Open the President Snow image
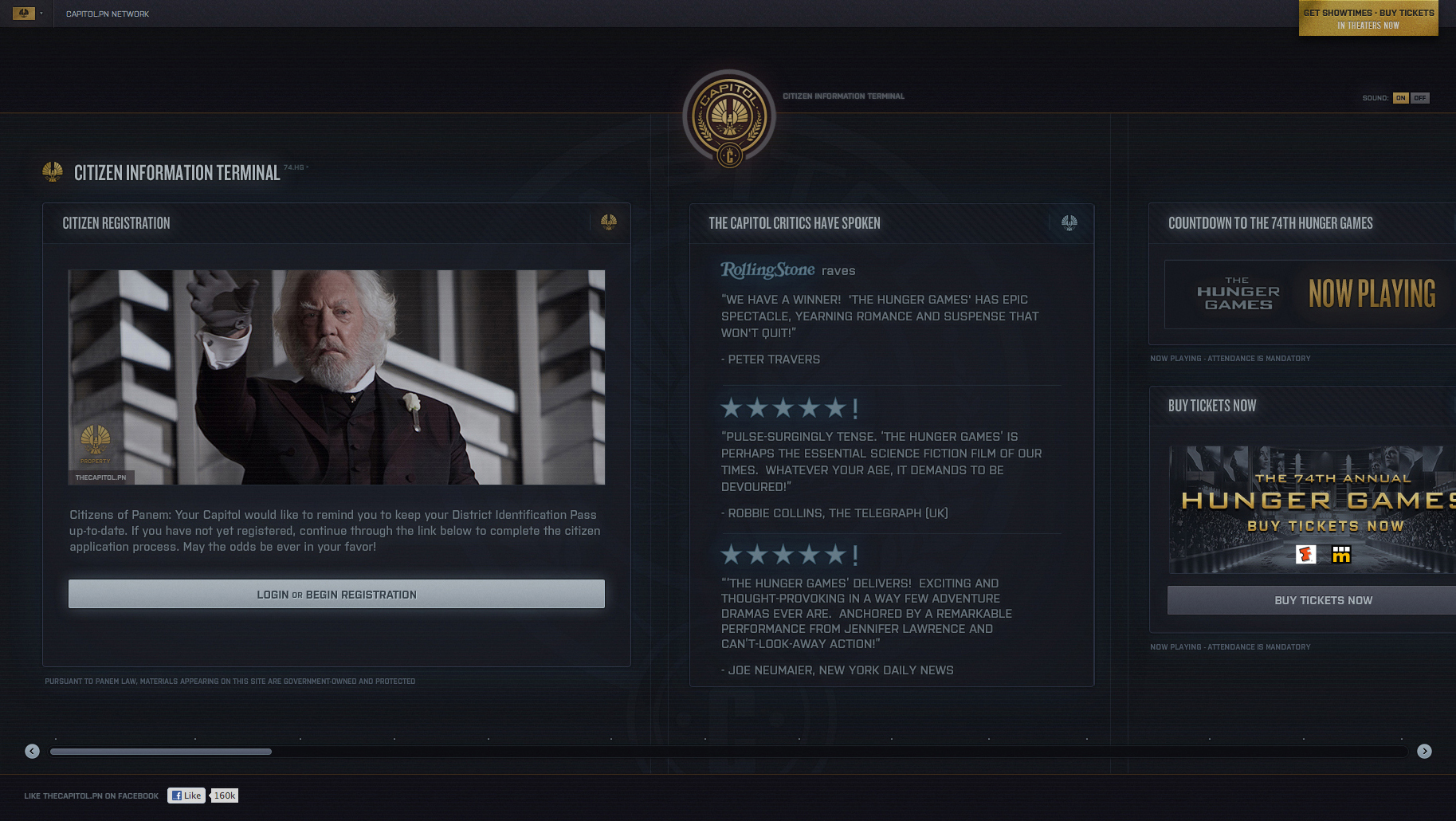This screenshot has width=1456, height=821. point(336,377)
